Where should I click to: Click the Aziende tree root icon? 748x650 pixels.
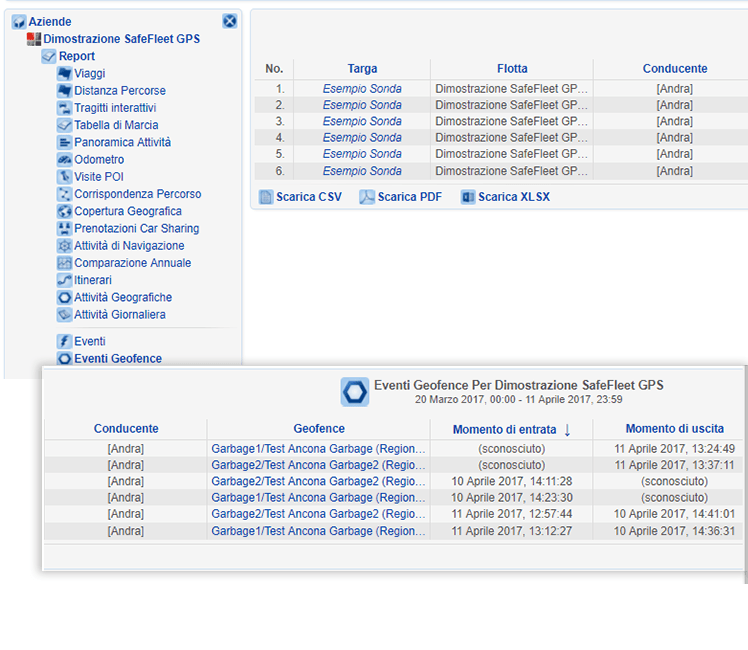coord(19,22)
